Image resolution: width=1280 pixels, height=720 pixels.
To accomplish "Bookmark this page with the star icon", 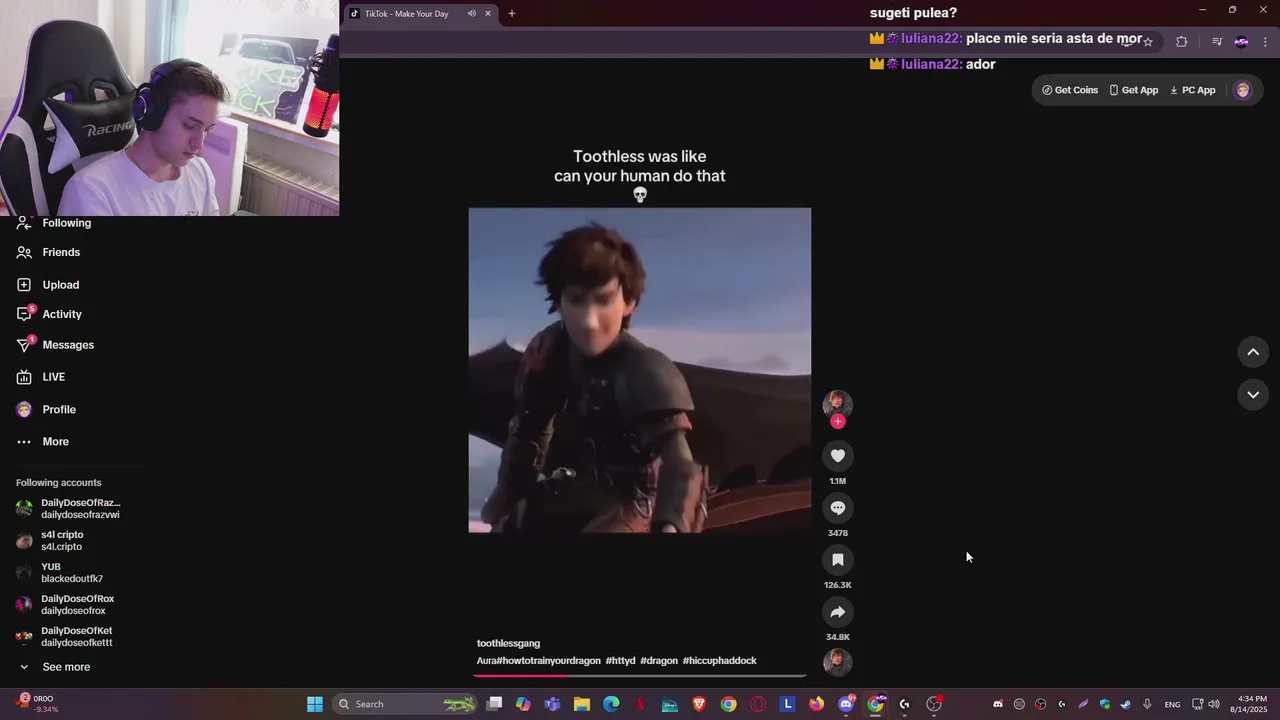I will point(1148,42).
